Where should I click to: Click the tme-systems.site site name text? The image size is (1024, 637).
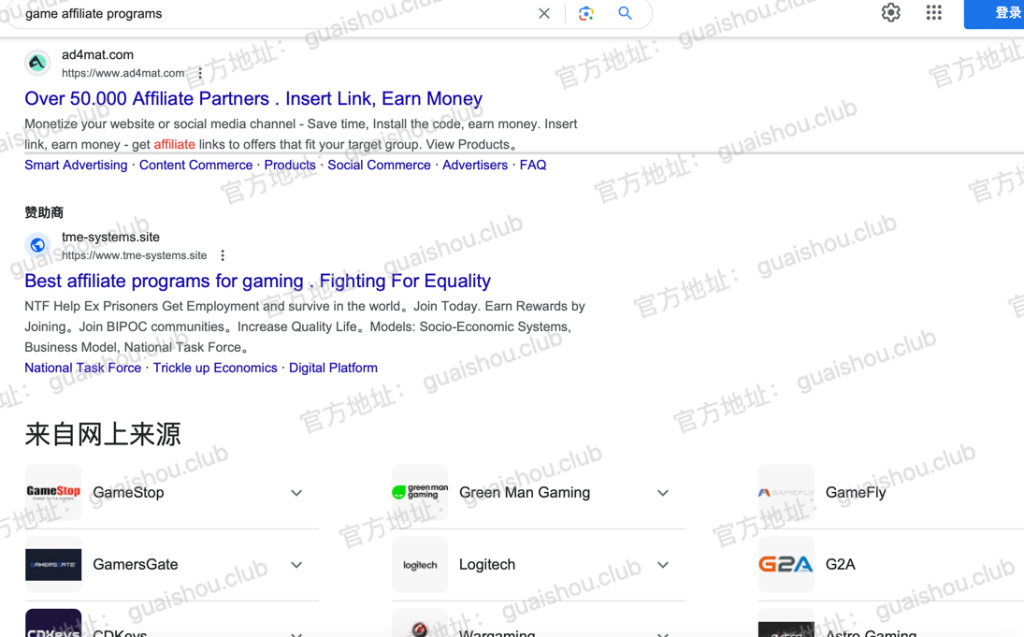(110, 237)
